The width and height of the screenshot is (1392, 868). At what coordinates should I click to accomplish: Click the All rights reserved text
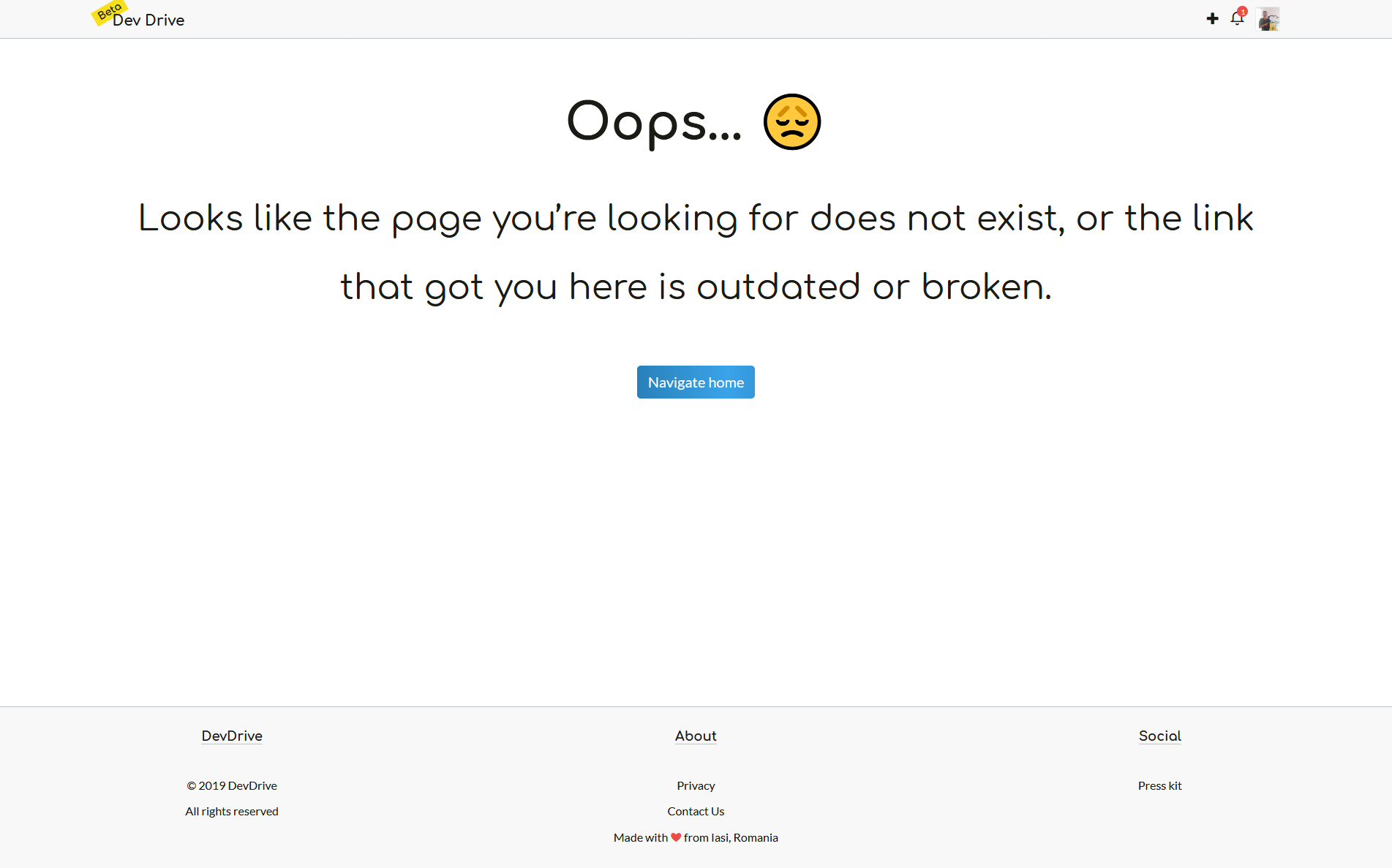pos(232,811)
